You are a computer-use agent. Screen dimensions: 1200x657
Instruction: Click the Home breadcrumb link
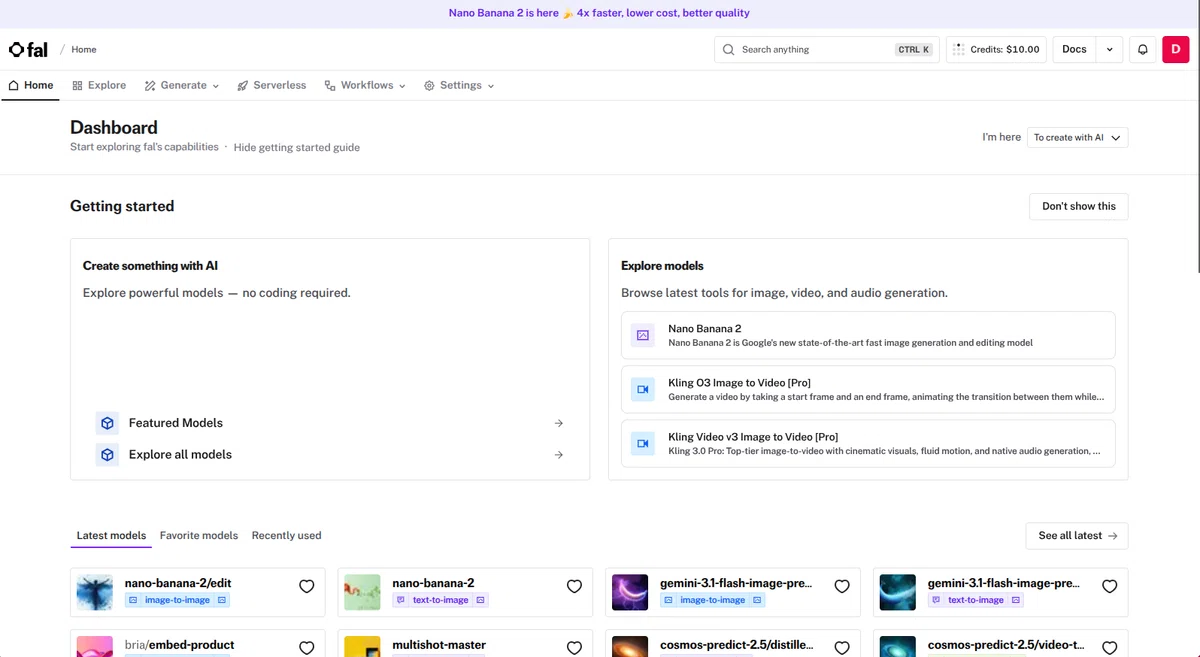(84, 50)
